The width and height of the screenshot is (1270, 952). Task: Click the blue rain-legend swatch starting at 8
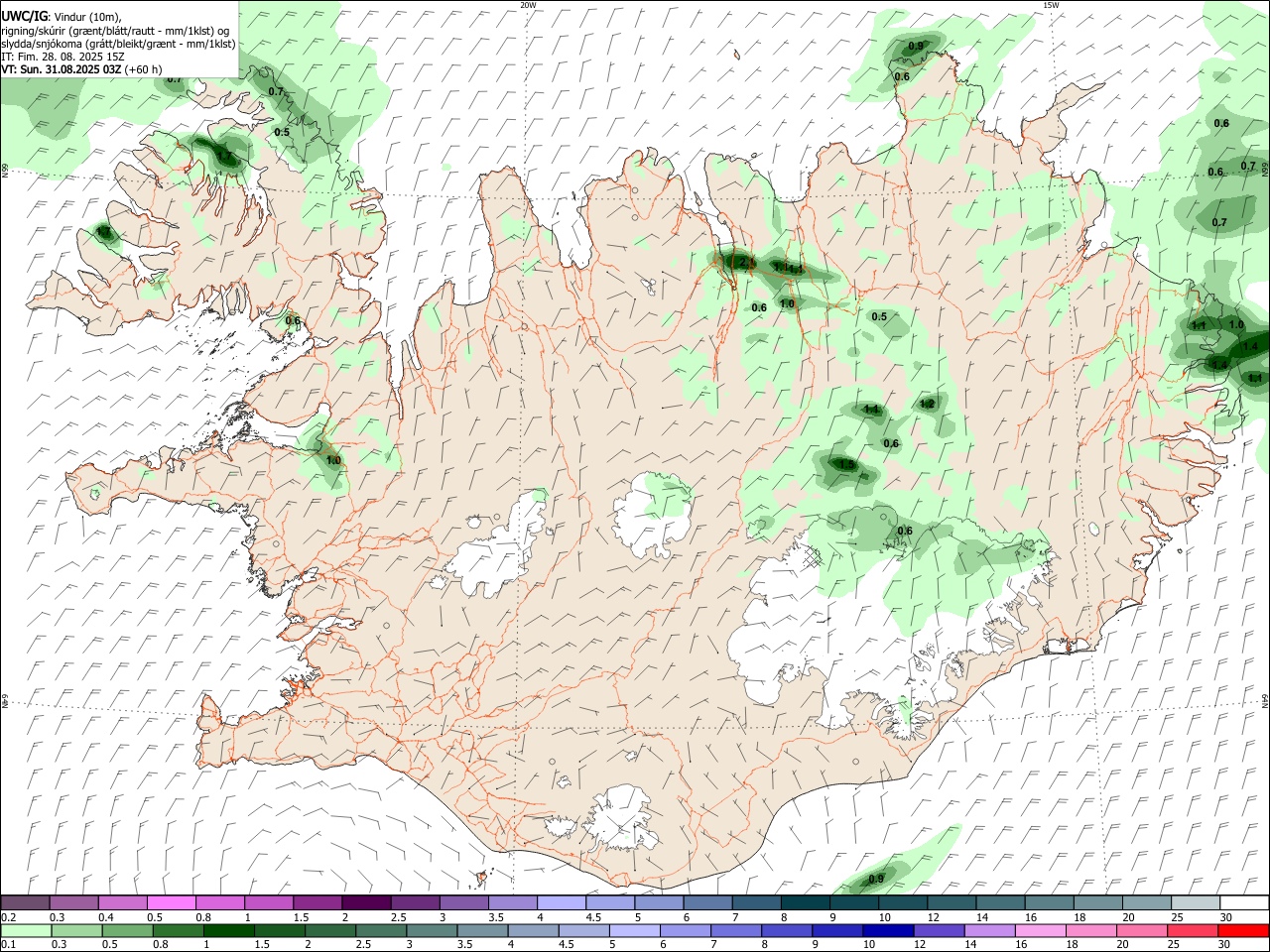[x=785, y=930]
